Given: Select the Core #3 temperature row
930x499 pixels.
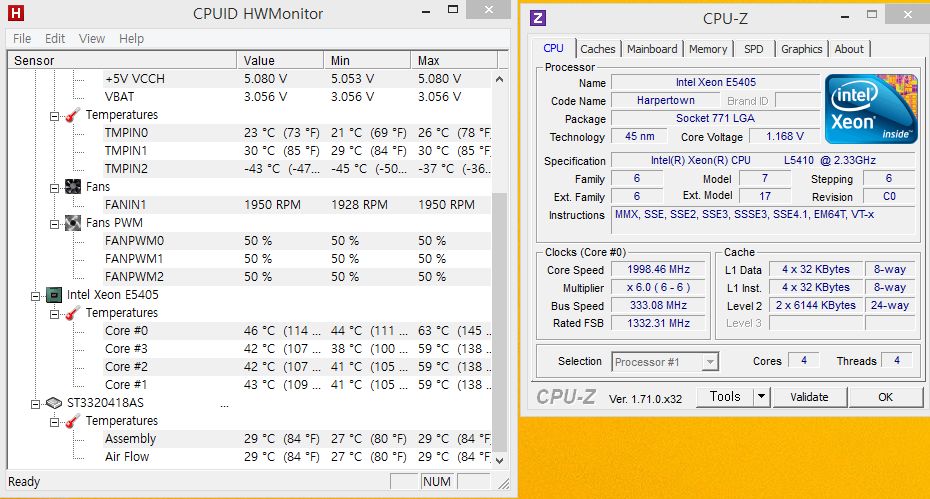Looking at the screenshot, I should 297,348.
